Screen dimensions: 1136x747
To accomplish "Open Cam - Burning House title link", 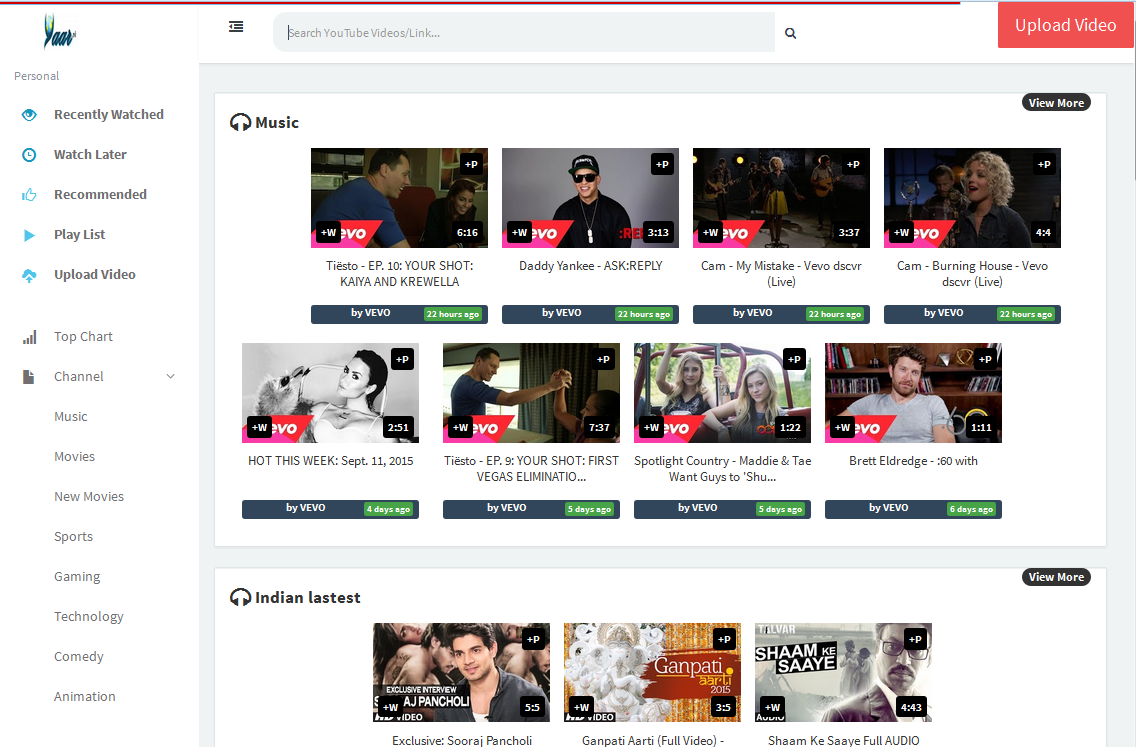I will [972, 274].
